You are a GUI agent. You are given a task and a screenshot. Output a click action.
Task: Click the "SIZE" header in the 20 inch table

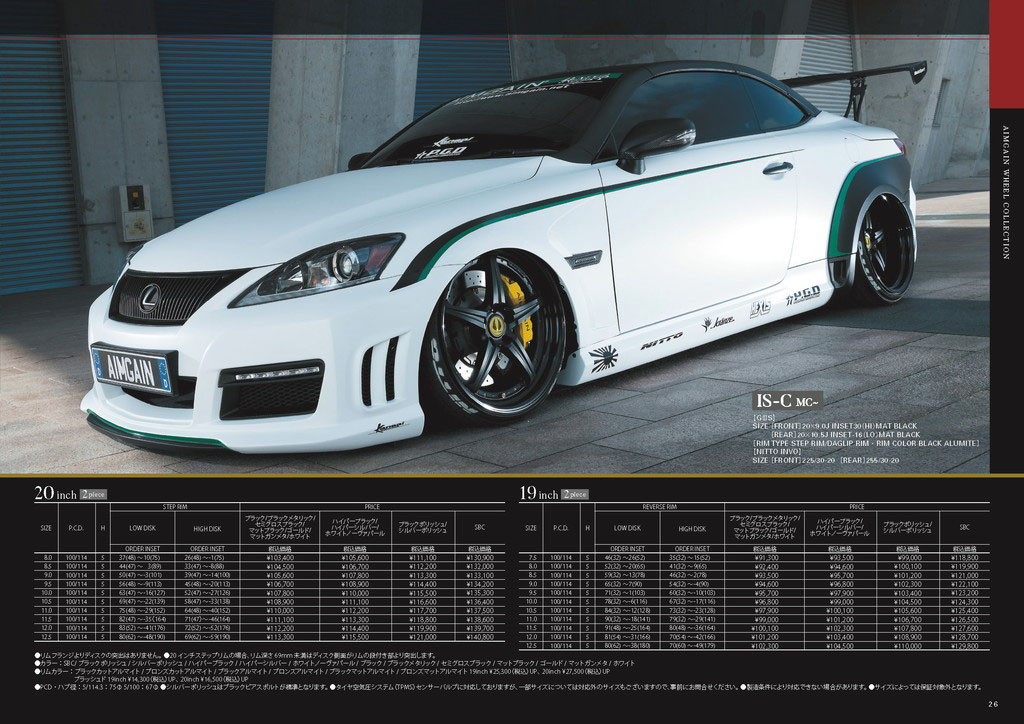coord(46,528)
